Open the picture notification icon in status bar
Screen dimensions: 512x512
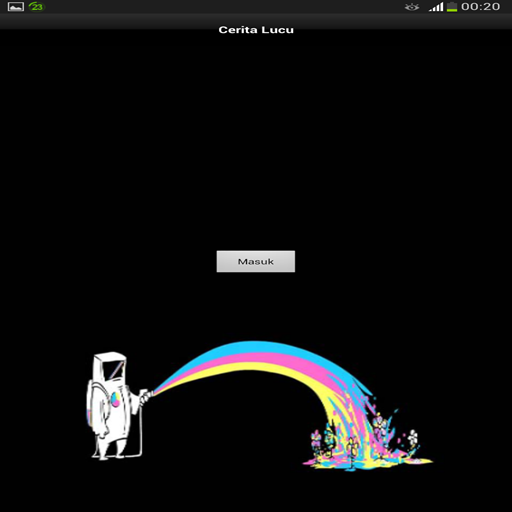pos(16,7)
